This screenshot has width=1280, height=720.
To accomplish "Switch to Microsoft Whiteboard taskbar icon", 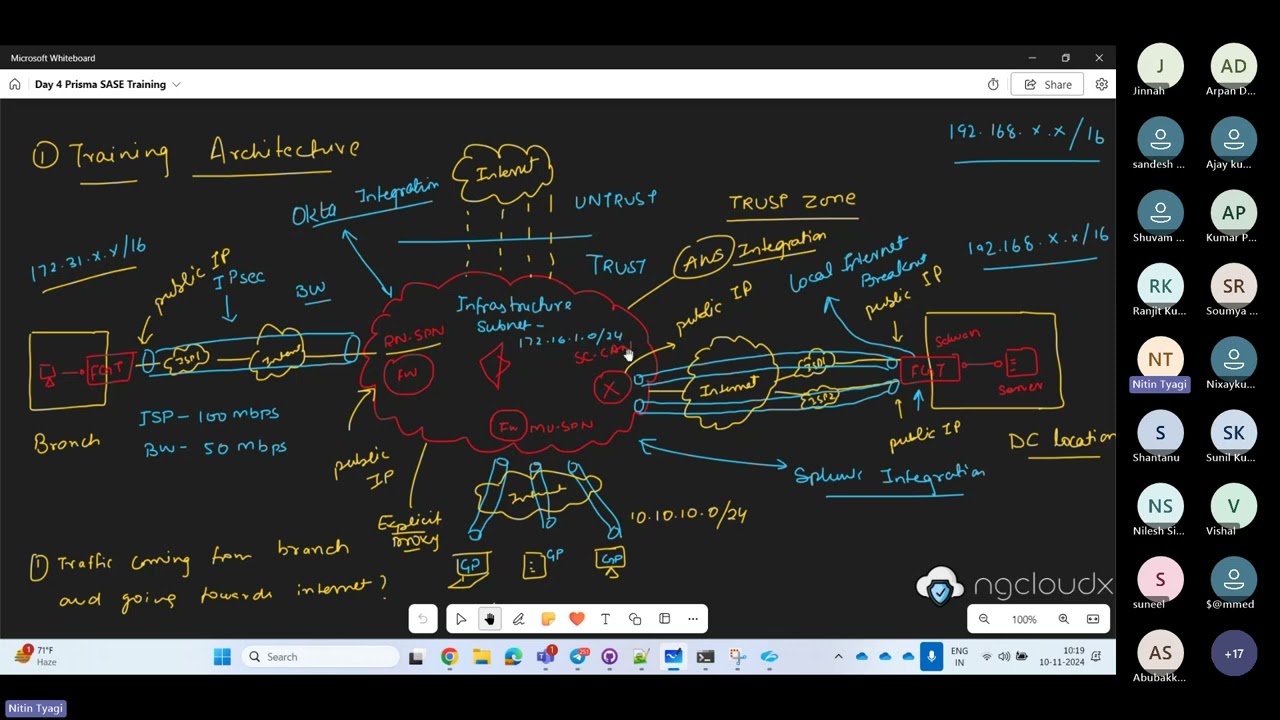I will click(x=673, y=657).
